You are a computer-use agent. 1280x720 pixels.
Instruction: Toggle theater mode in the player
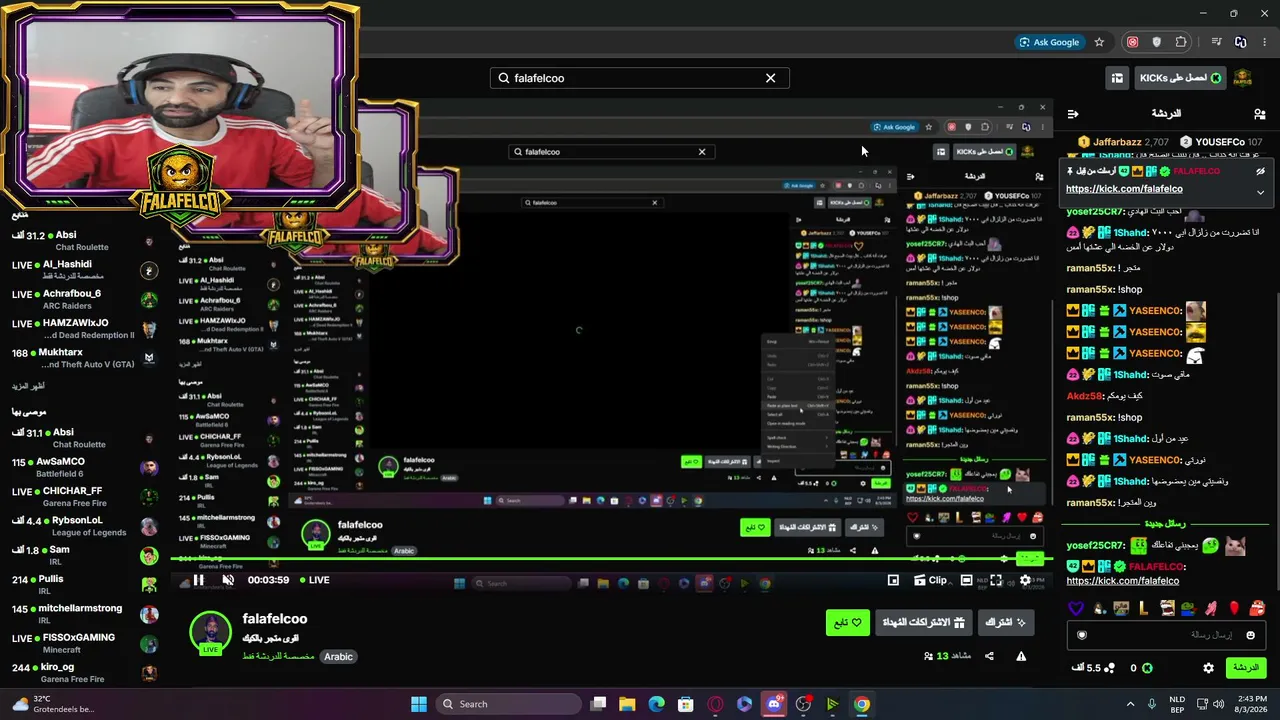click(966, 580)
